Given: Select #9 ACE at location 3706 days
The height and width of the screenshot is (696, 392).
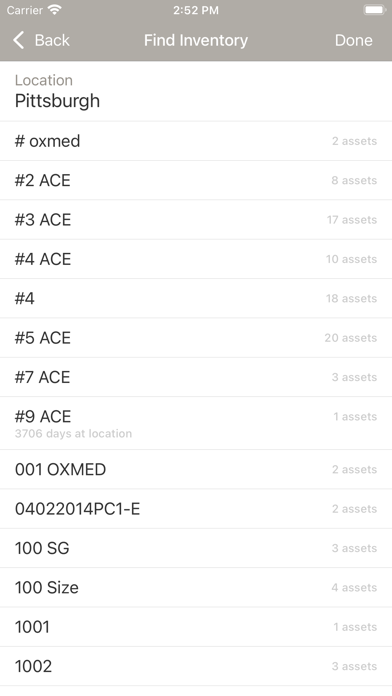Looking at the screenshot, I should [196, 423].
